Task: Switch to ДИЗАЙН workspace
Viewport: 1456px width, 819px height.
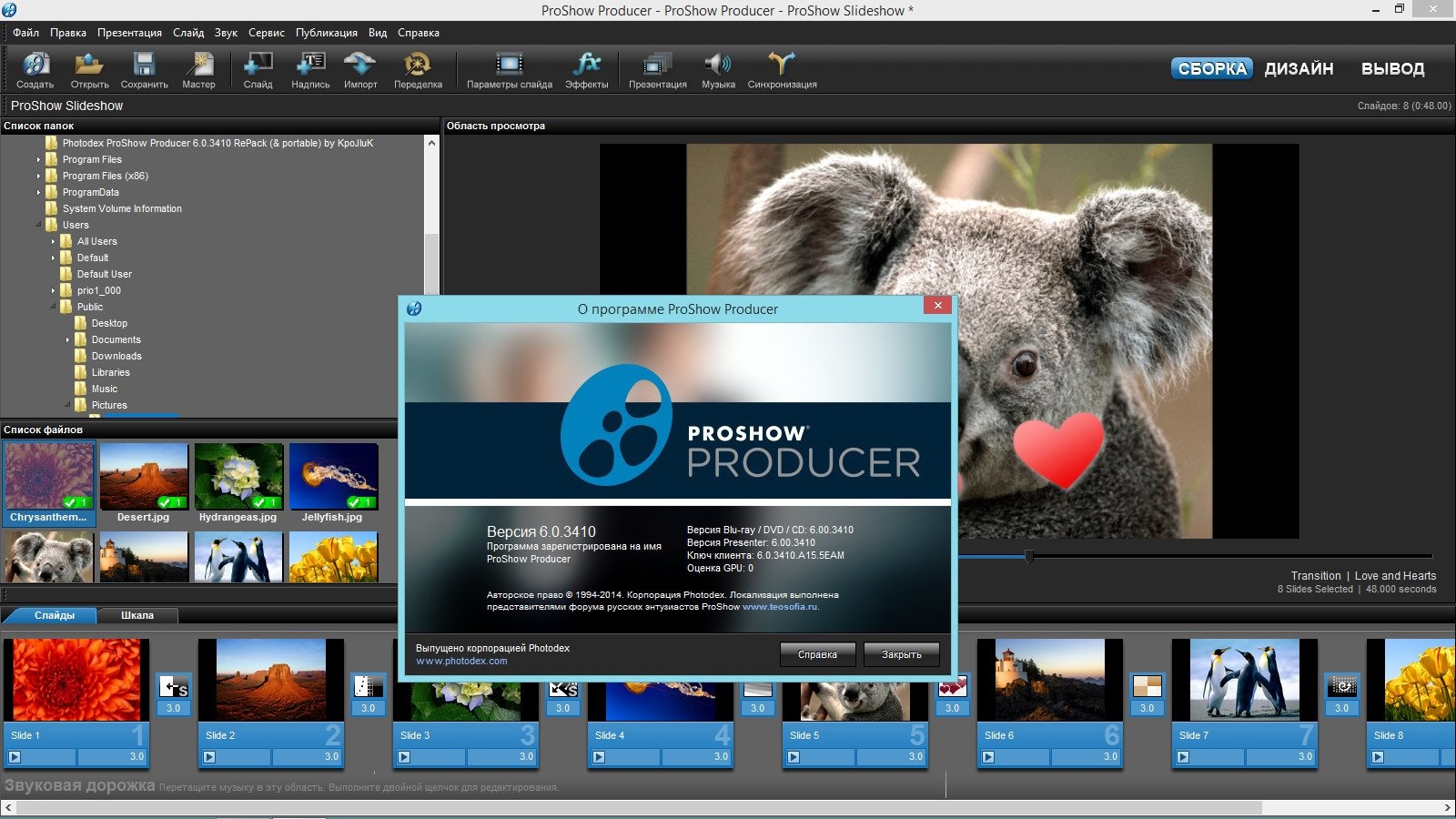Action: click(1299, 68)
